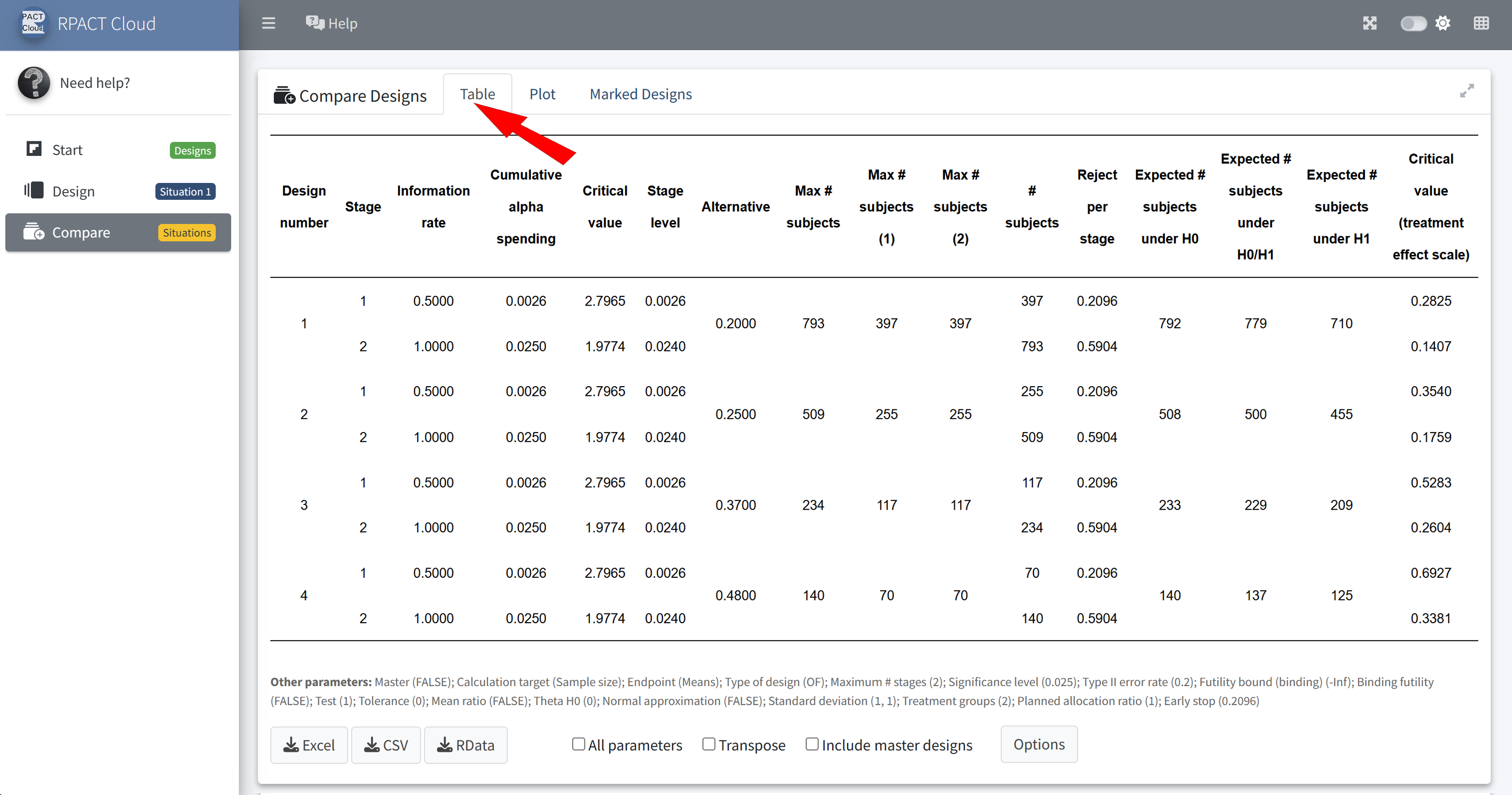Click the hamburger sidebar toggle icon
Viewport: 1512px width, 795px height.
click(268, 24)
